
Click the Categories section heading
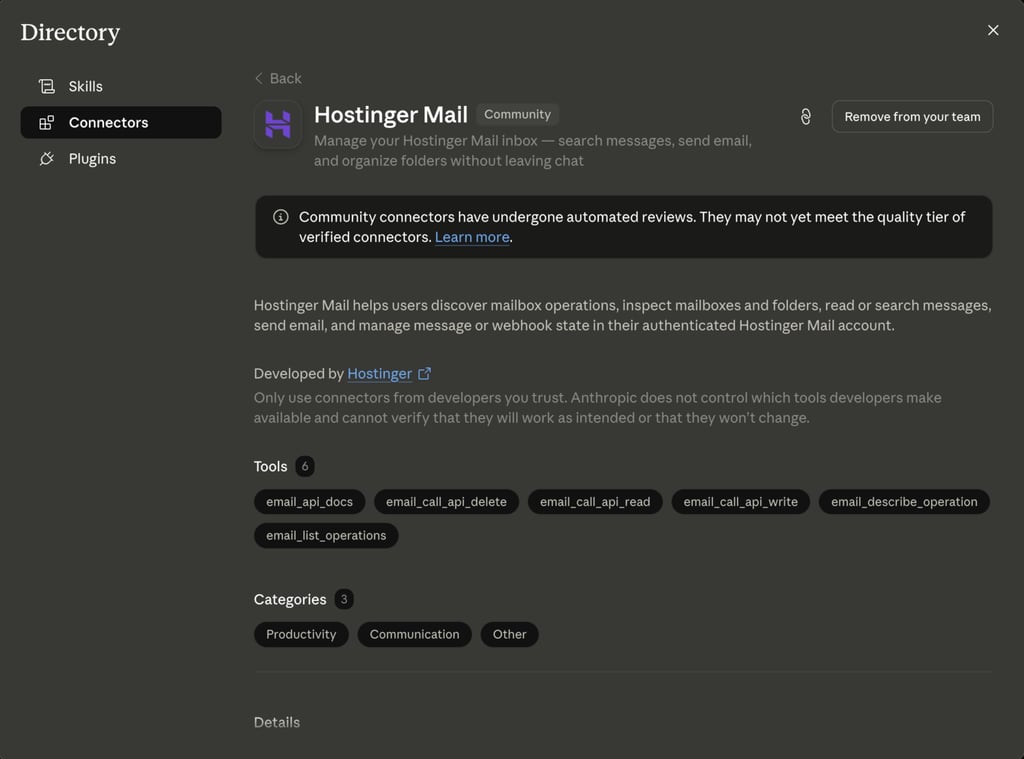(x=290, y=599)
